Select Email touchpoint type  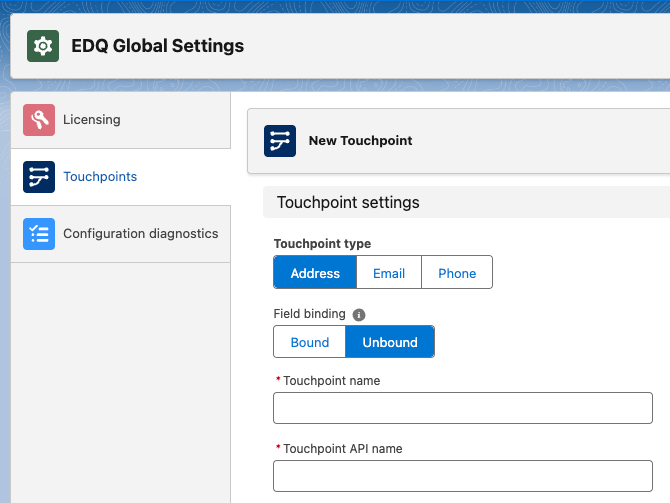[389, 273]
